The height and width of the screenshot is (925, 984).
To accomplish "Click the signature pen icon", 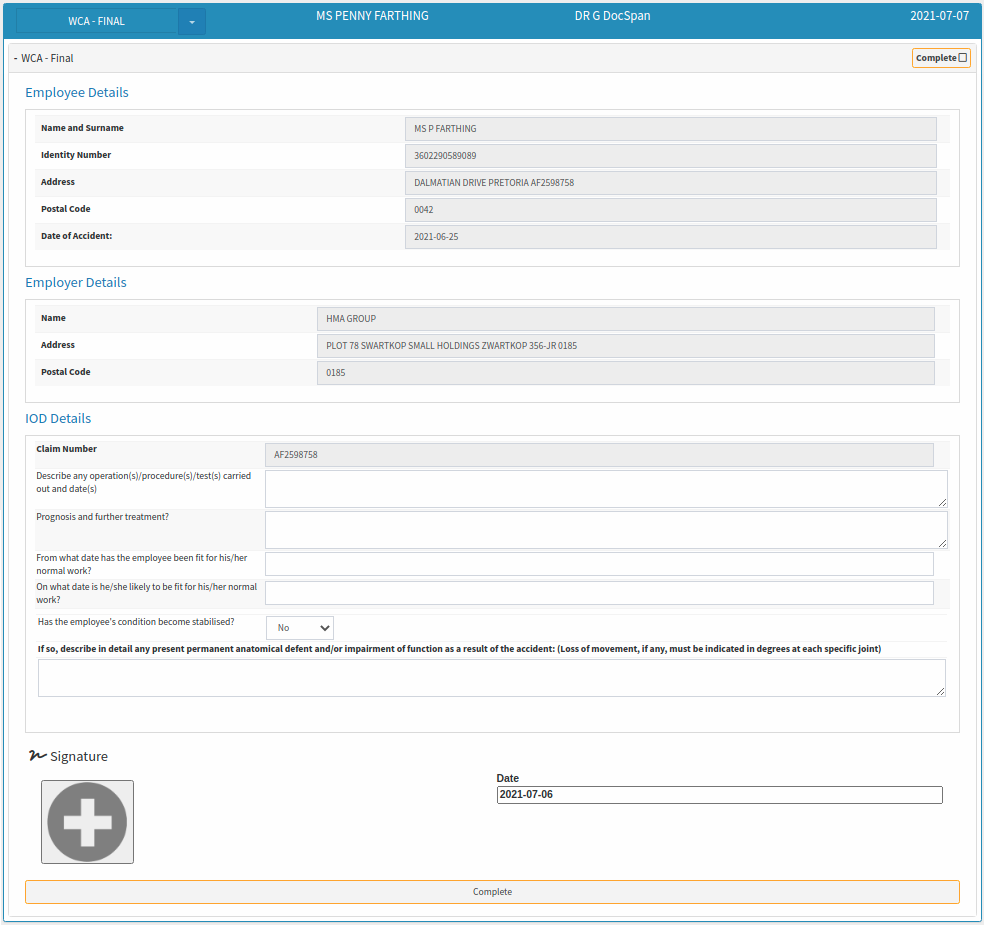I will [38, 756].
